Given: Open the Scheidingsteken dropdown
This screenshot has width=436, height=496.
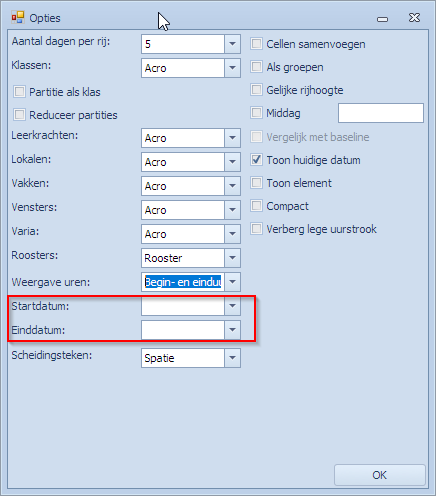Looking at the screenshot, I should (232, 358).
